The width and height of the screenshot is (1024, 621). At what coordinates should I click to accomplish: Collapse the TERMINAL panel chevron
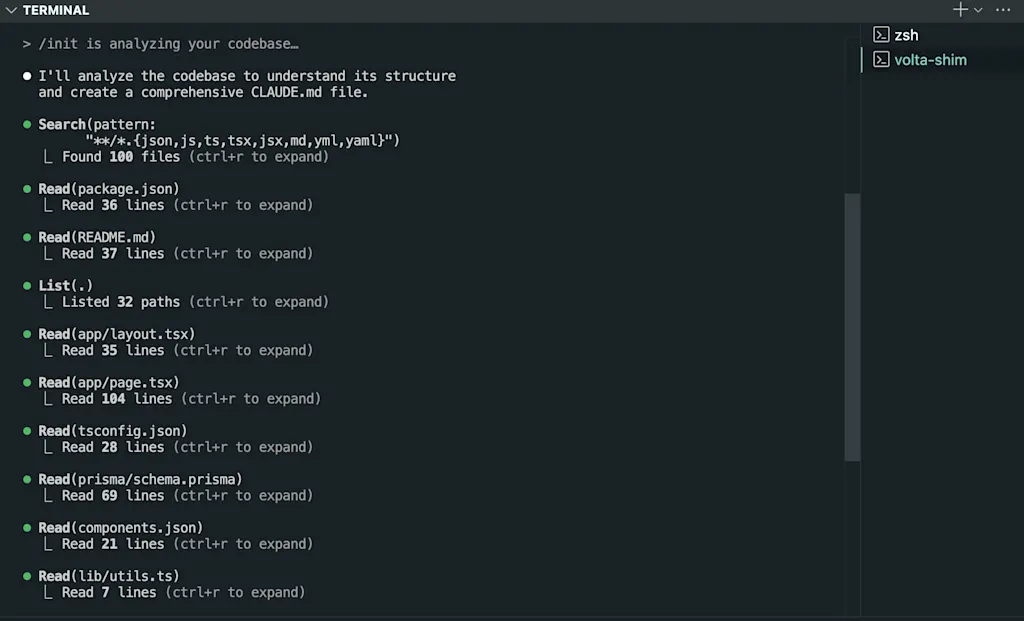pyautogui.click(x=11, y=10)
